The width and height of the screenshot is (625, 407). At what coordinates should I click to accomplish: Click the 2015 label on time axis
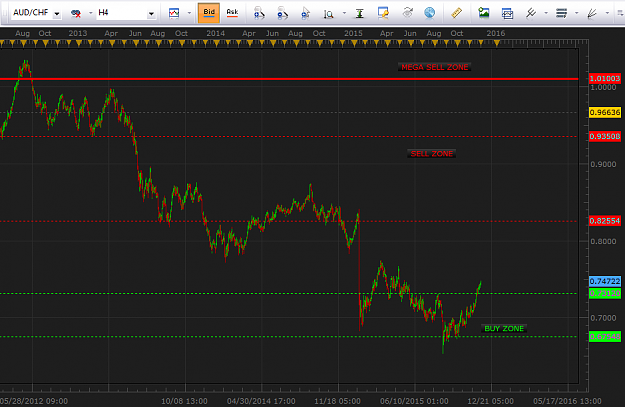[x=353, y=33]
